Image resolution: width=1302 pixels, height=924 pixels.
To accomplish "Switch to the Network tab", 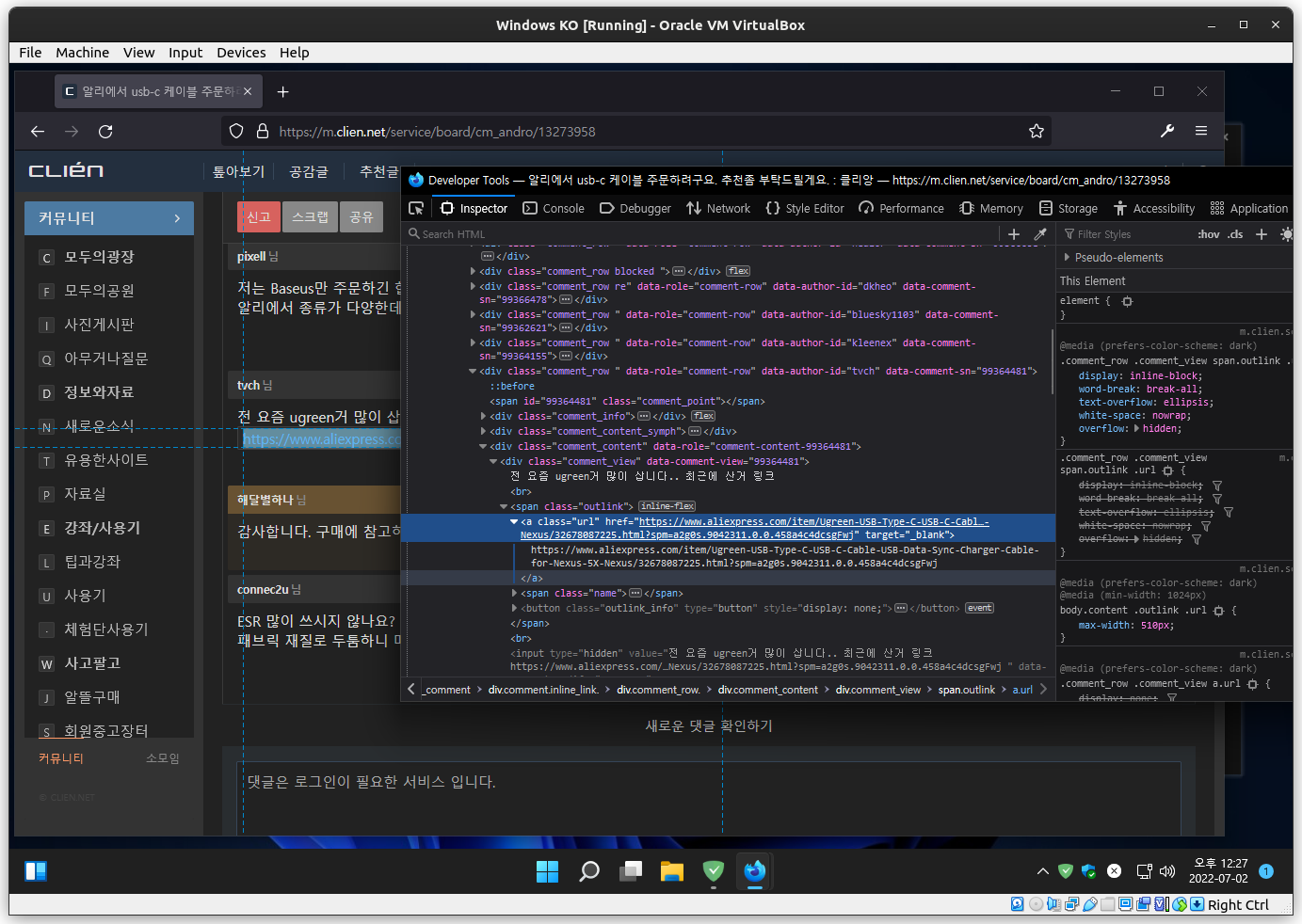I will pyautogui.click(x=718, y=208).
